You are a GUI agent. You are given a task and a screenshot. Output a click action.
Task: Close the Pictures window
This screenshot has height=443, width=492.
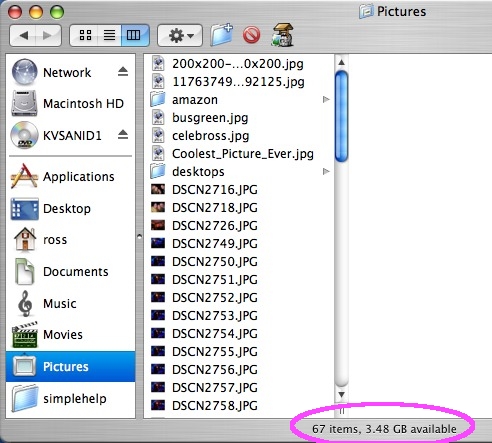click(x=15, y=12)
